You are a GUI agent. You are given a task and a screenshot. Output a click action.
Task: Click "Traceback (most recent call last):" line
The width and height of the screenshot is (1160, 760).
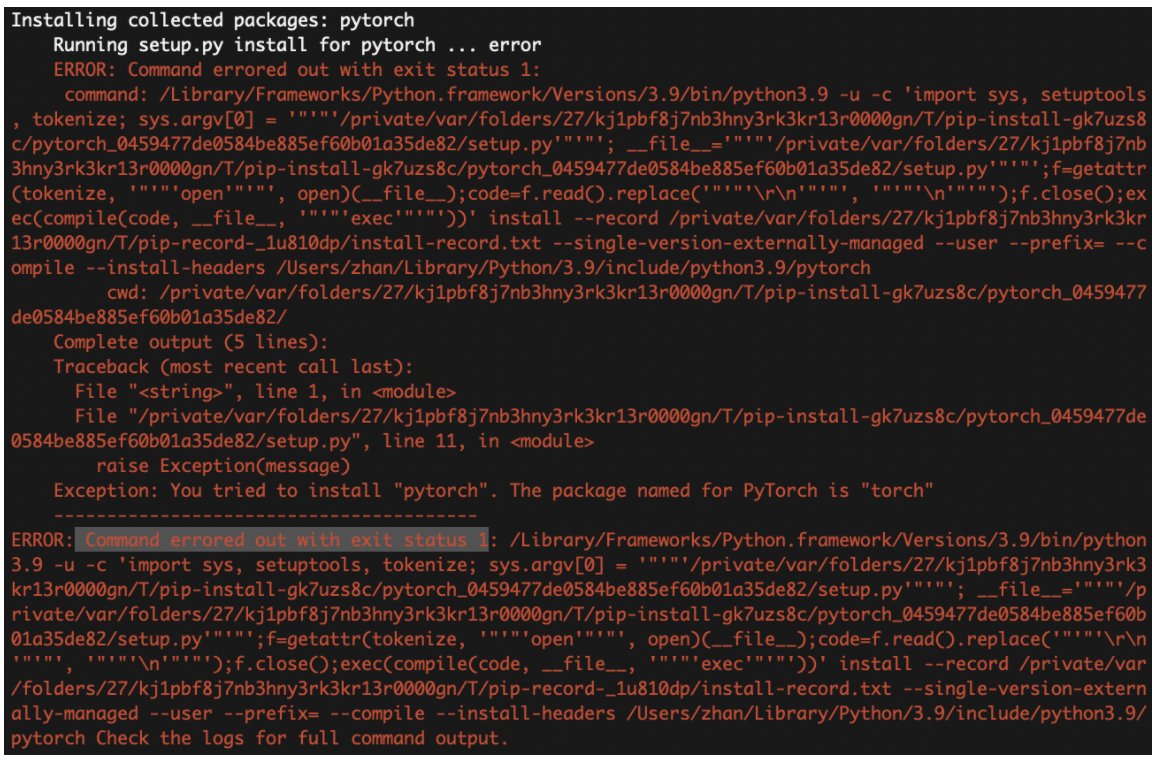pos(233,367)
